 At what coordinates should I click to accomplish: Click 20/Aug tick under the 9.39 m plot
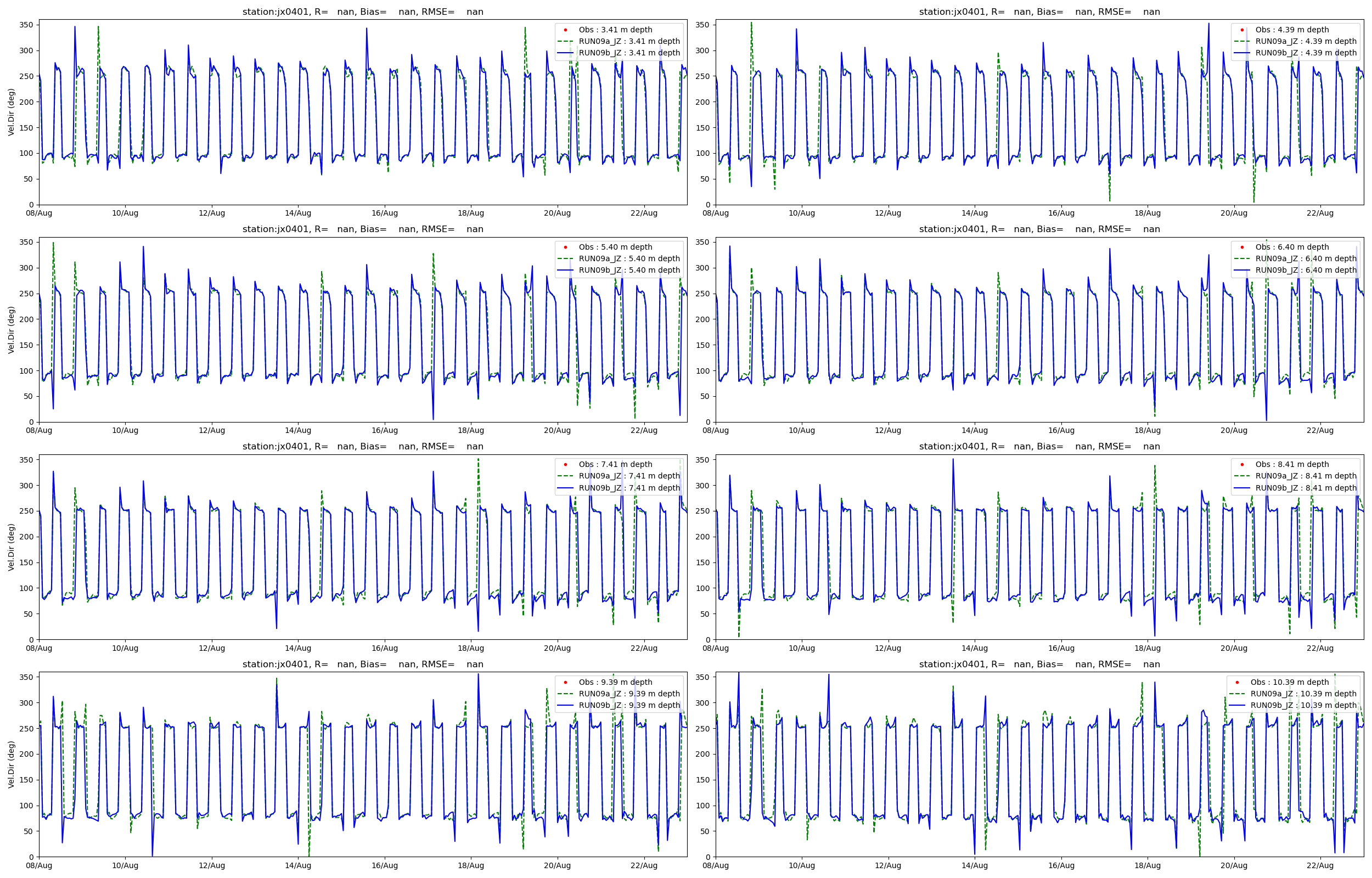pyautogui.click(x=557, y=865)
